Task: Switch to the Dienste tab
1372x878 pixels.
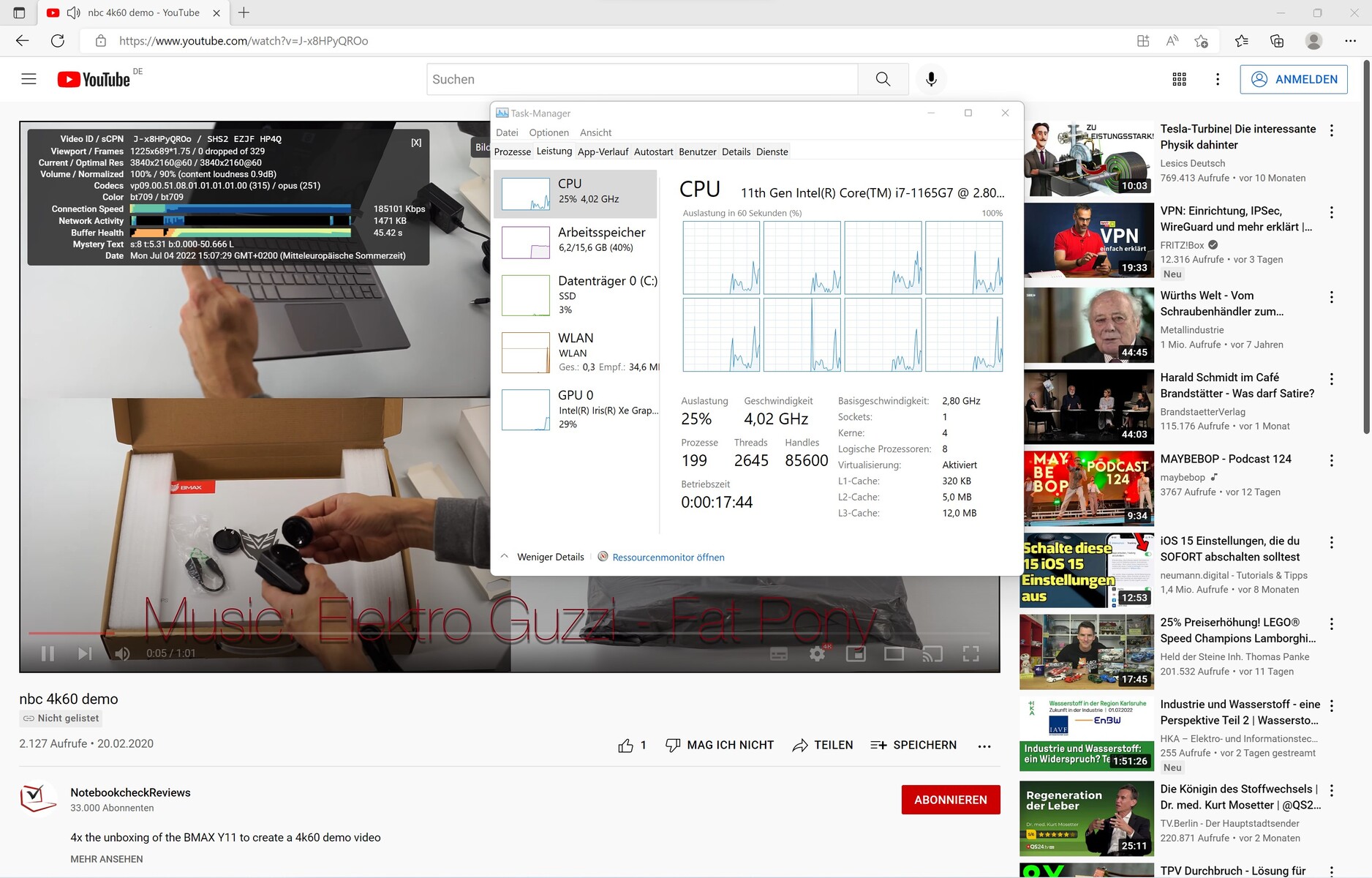Action: (772, 151)
